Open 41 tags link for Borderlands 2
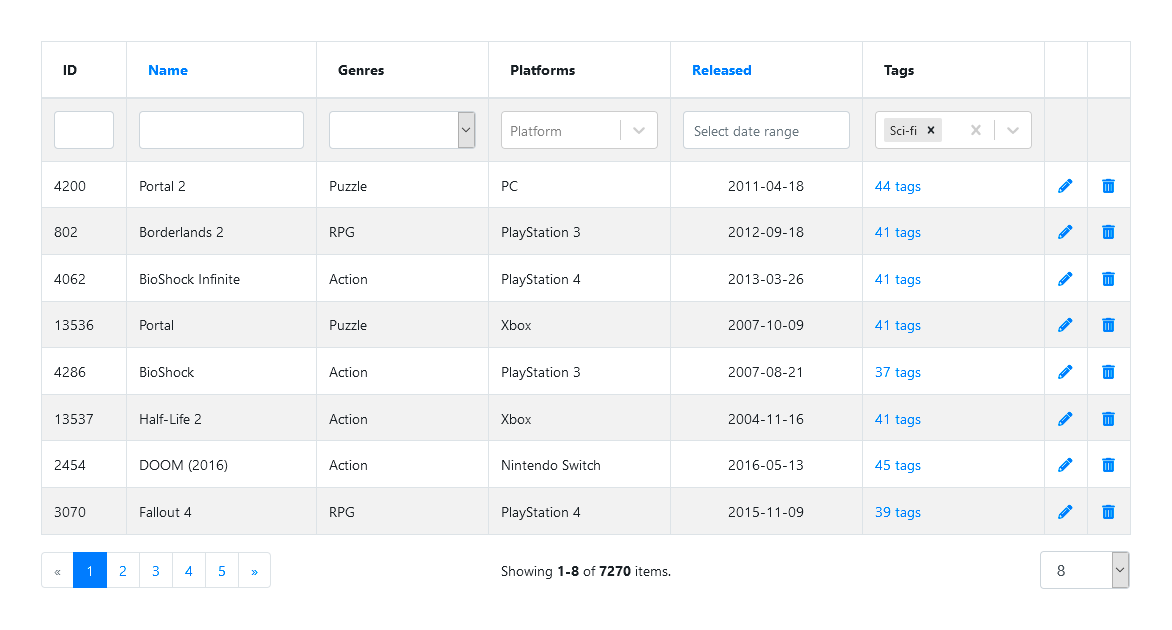 [898, 232]
